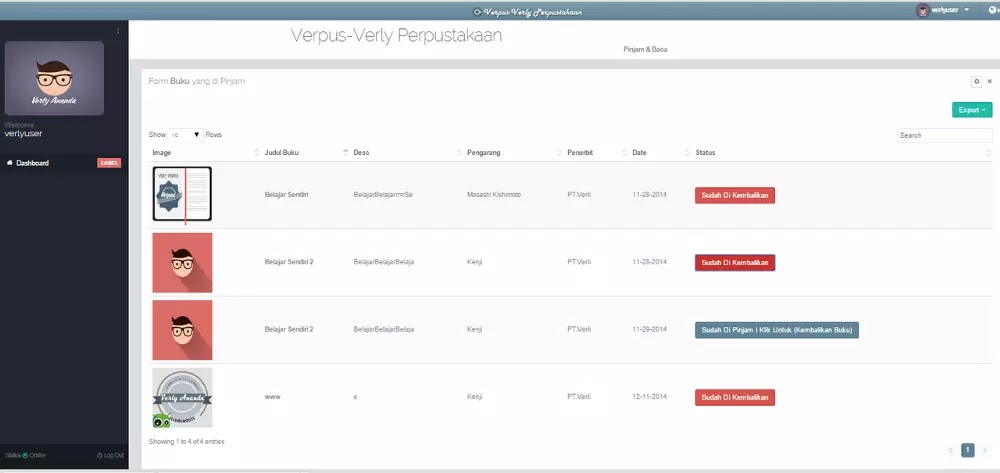
Task: Click the Belajar Sendiri book cover thumbnail
Action: pos(182,194)
